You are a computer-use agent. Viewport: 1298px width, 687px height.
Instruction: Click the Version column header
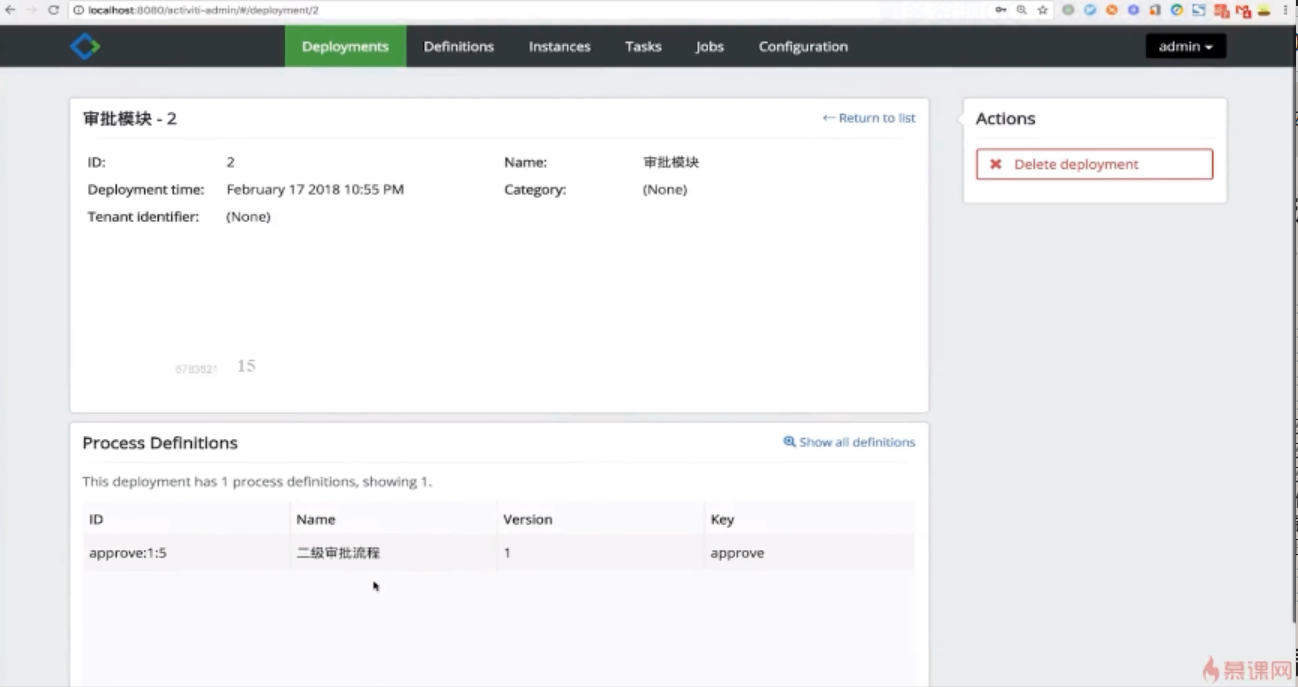[528, 519]
